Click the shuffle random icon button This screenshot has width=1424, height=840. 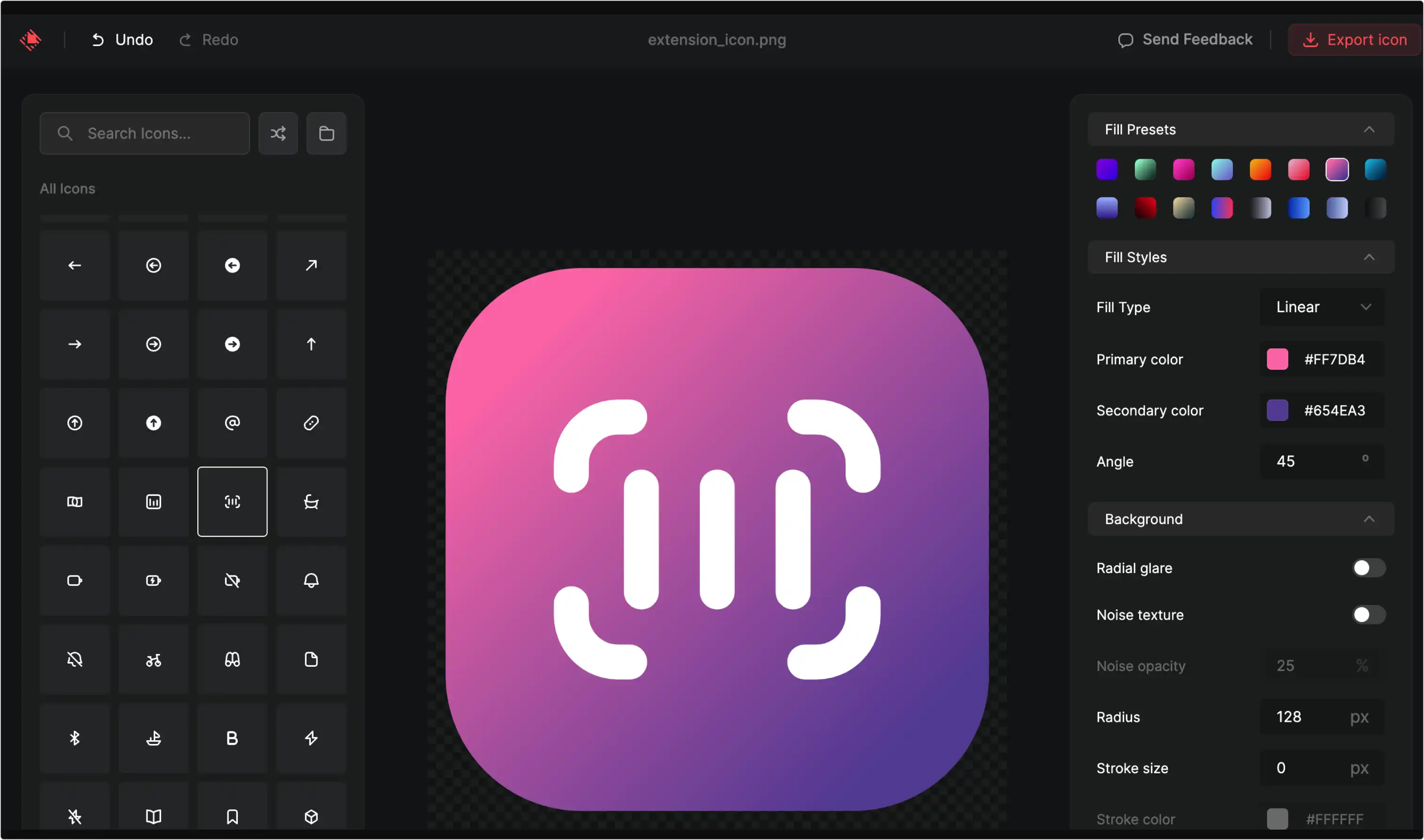(278, 134)
